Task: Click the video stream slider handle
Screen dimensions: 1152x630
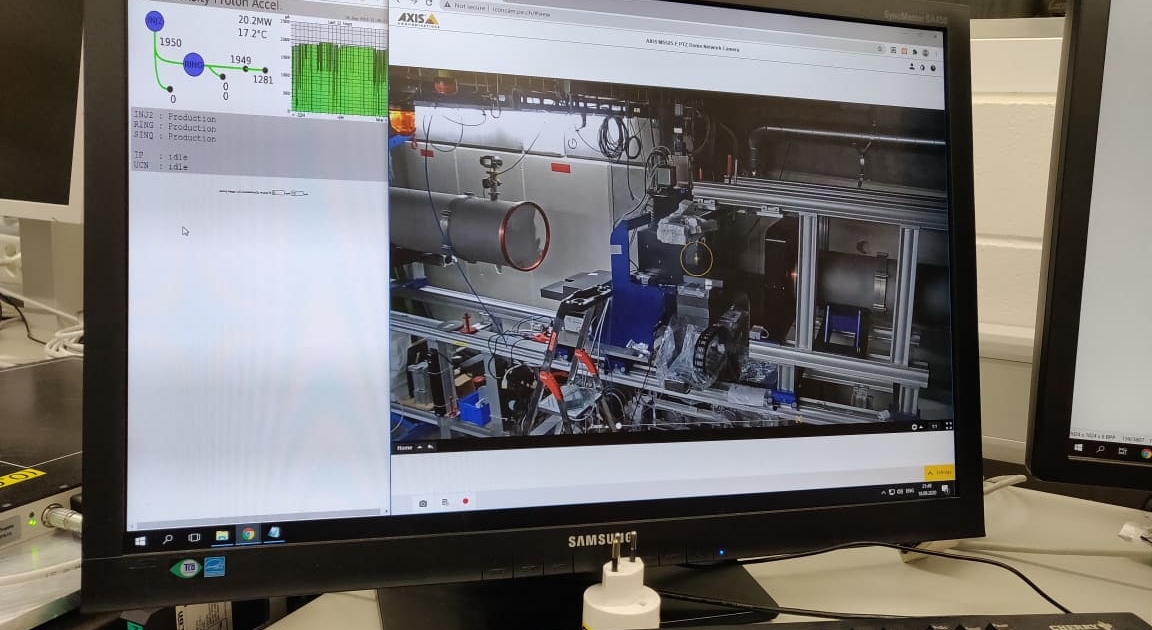Action: pyautogui.click(x=619, y=426)
